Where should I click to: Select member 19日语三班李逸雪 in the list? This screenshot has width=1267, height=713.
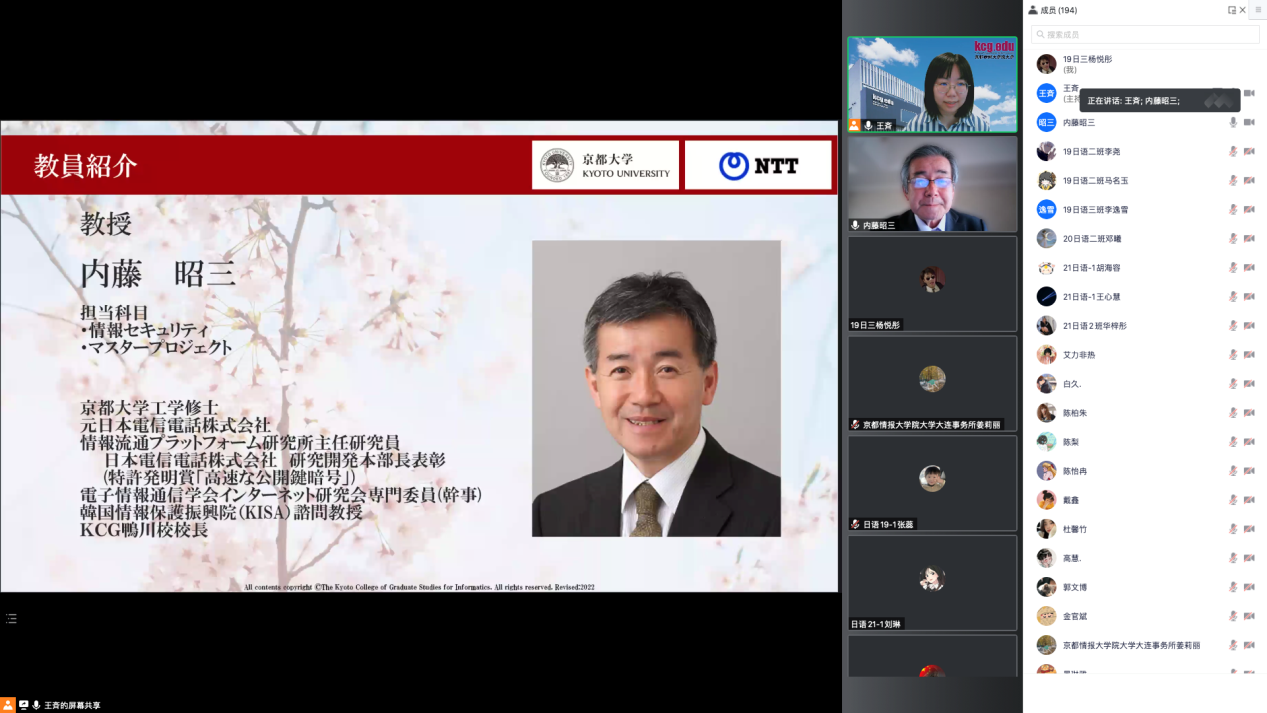tap(1095, 210)
